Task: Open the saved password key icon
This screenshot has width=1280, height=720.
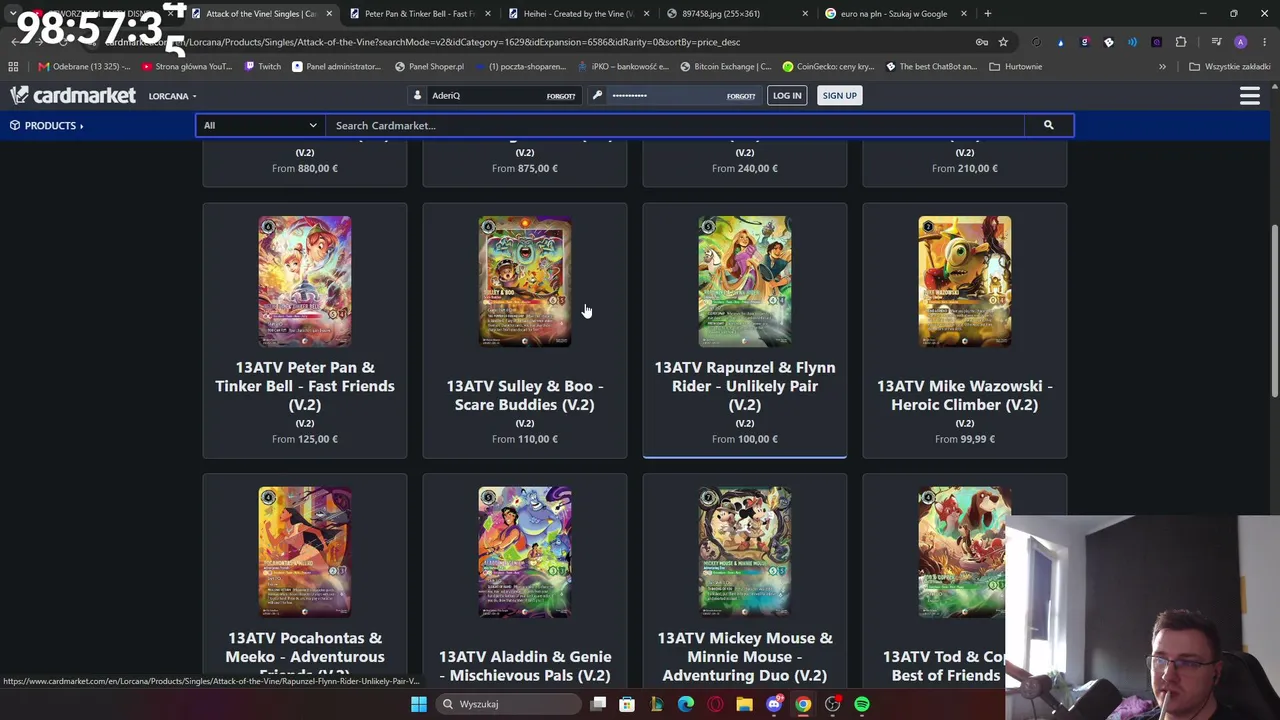Action: tap(982, 42)
